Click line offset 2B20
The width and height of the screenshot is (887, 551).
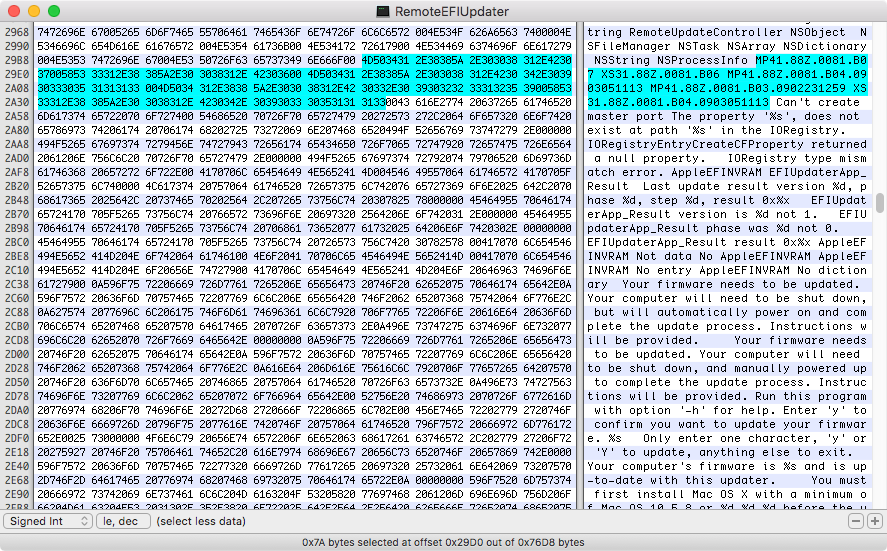[17, 186]
